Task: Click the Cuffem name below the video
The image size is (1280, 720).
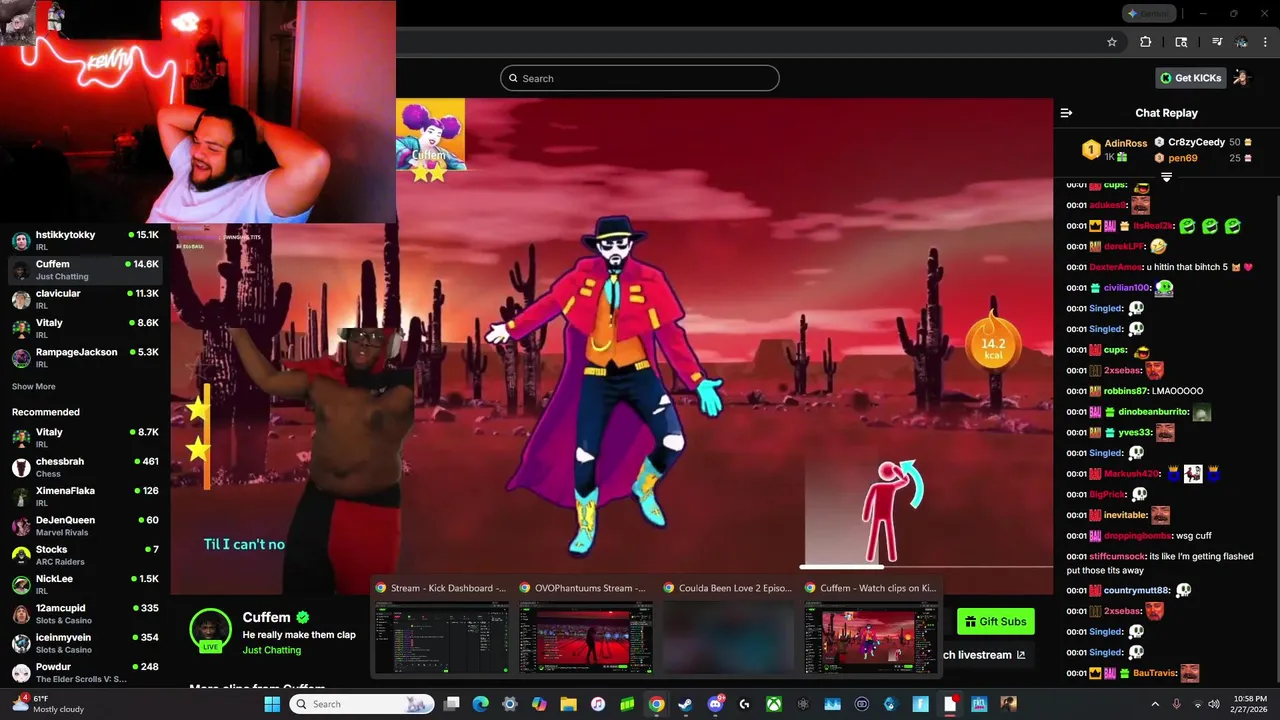Action: click(x=267, y=617)
